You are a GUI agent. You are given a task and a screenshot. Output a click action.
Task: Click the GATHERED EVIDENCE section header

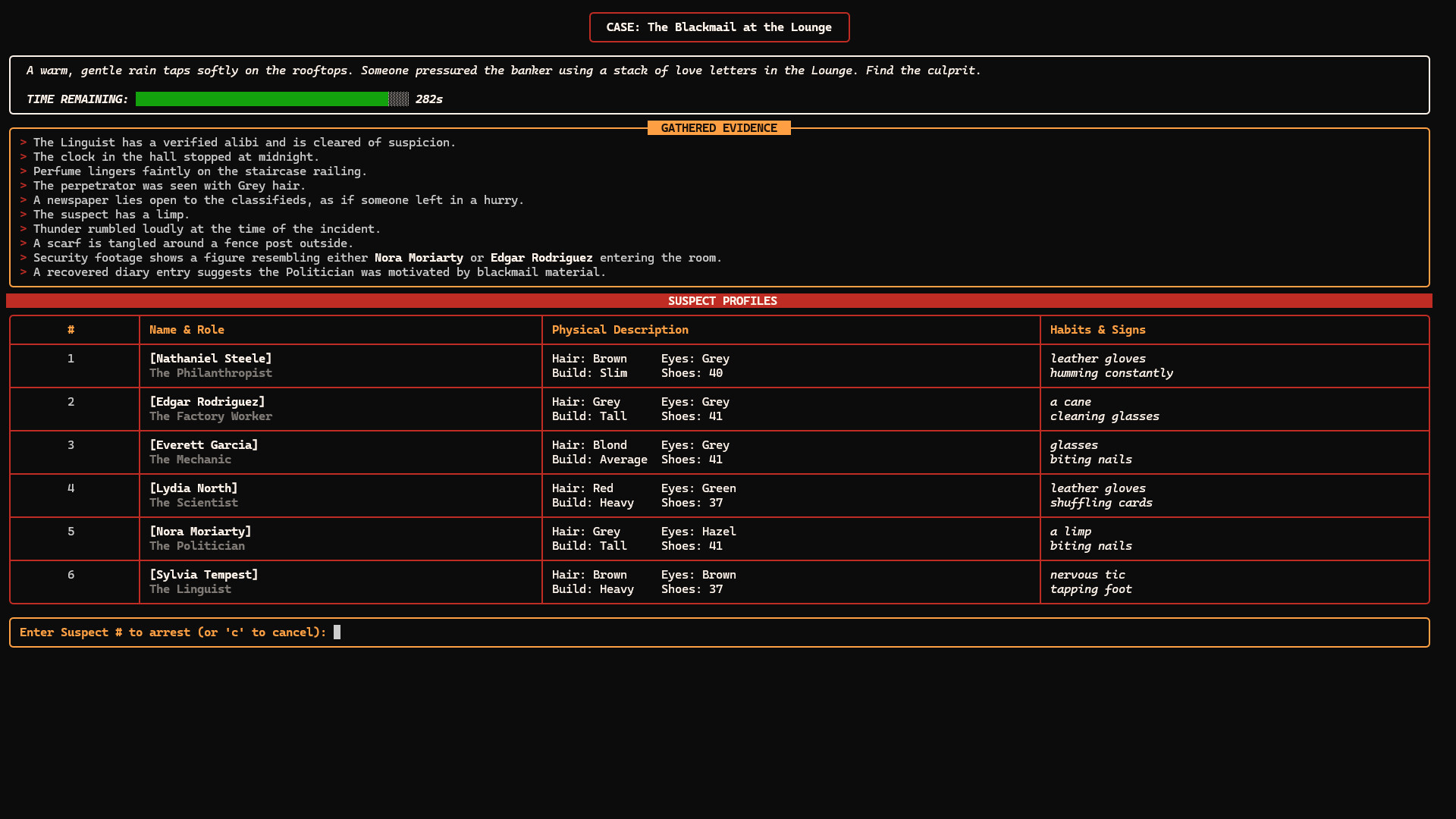point(718,127)
